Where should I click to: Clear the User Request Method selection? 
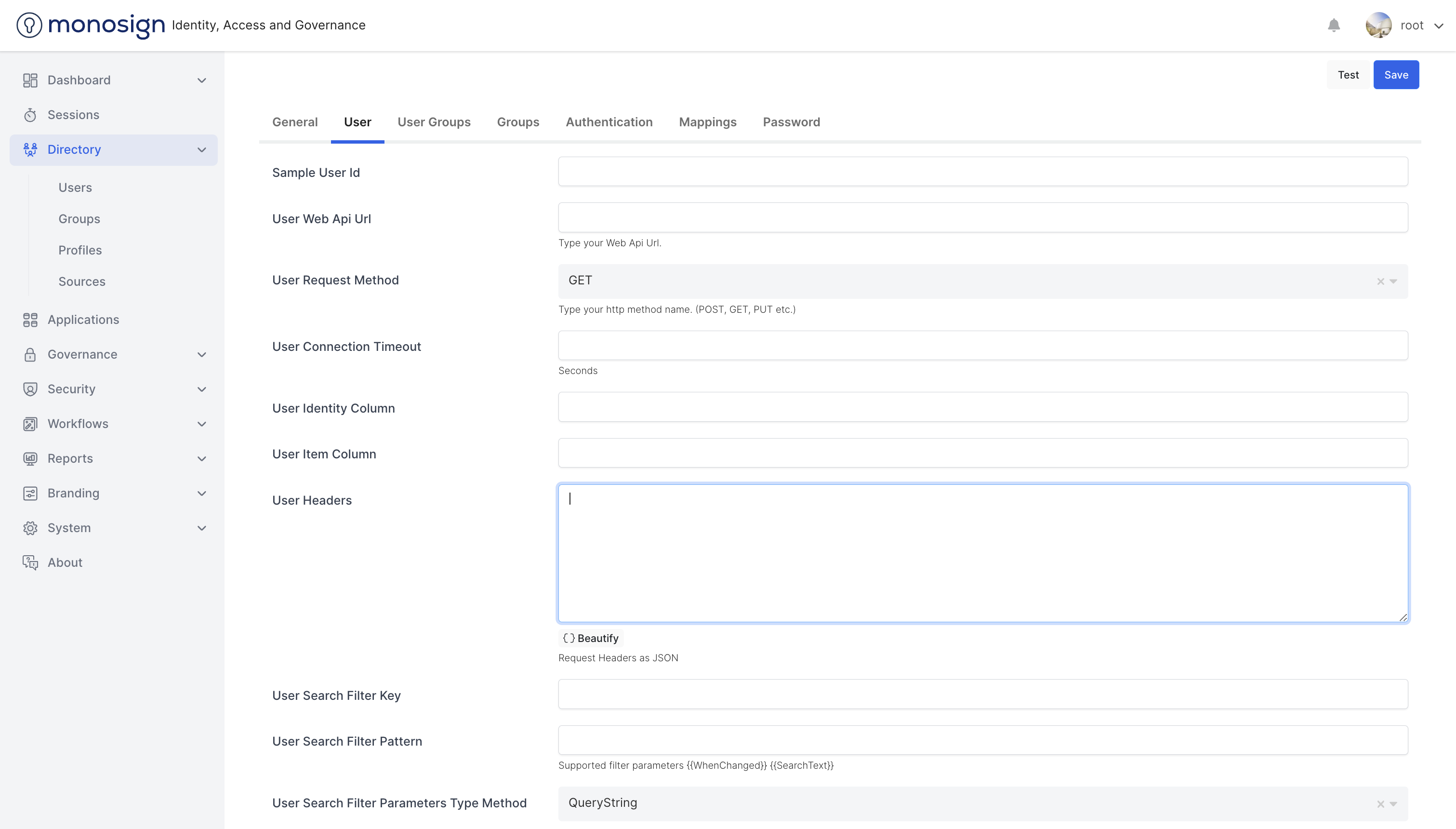(1380, 281)
